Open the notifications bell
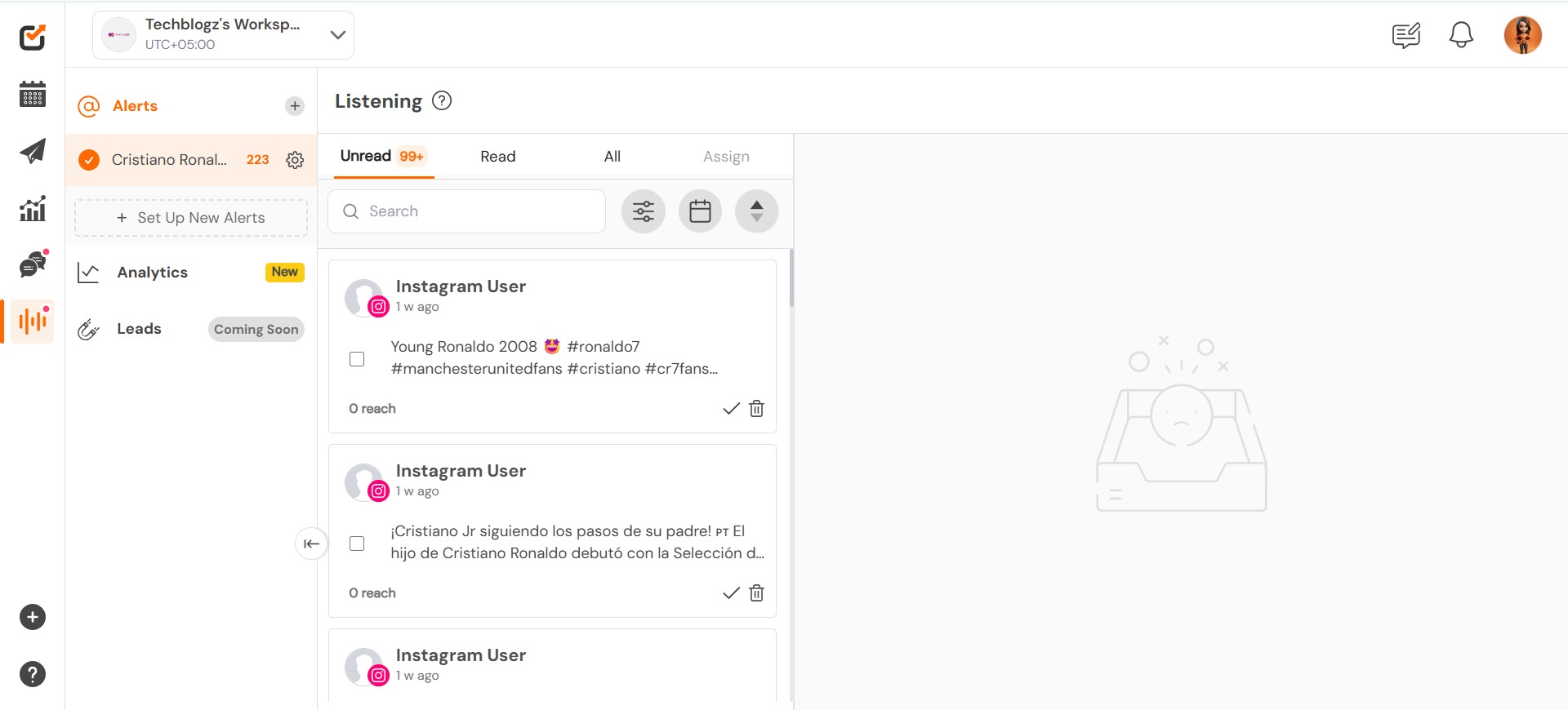Viewport: 1568px width, 710px height. [x=1461, y=35]
